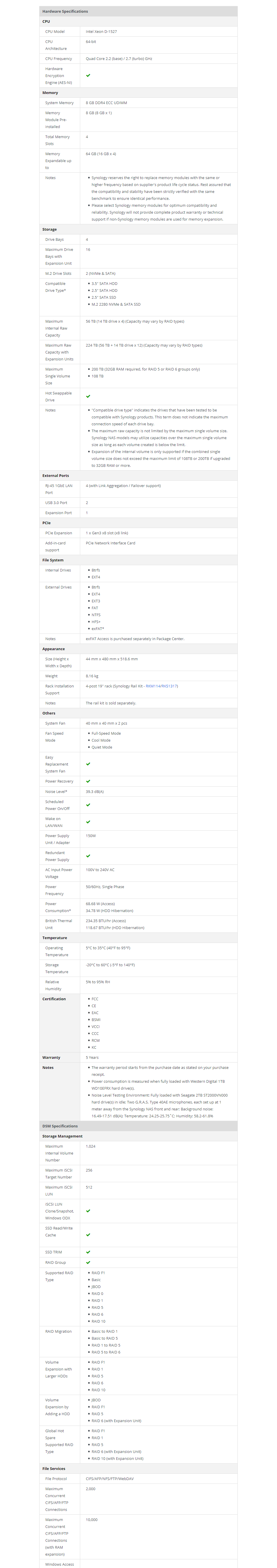This screenshot has height=1568, width=277.
Task: Click the iSCSI LUN Clone/Snapshot check mark
Action: click(88, 1211)
